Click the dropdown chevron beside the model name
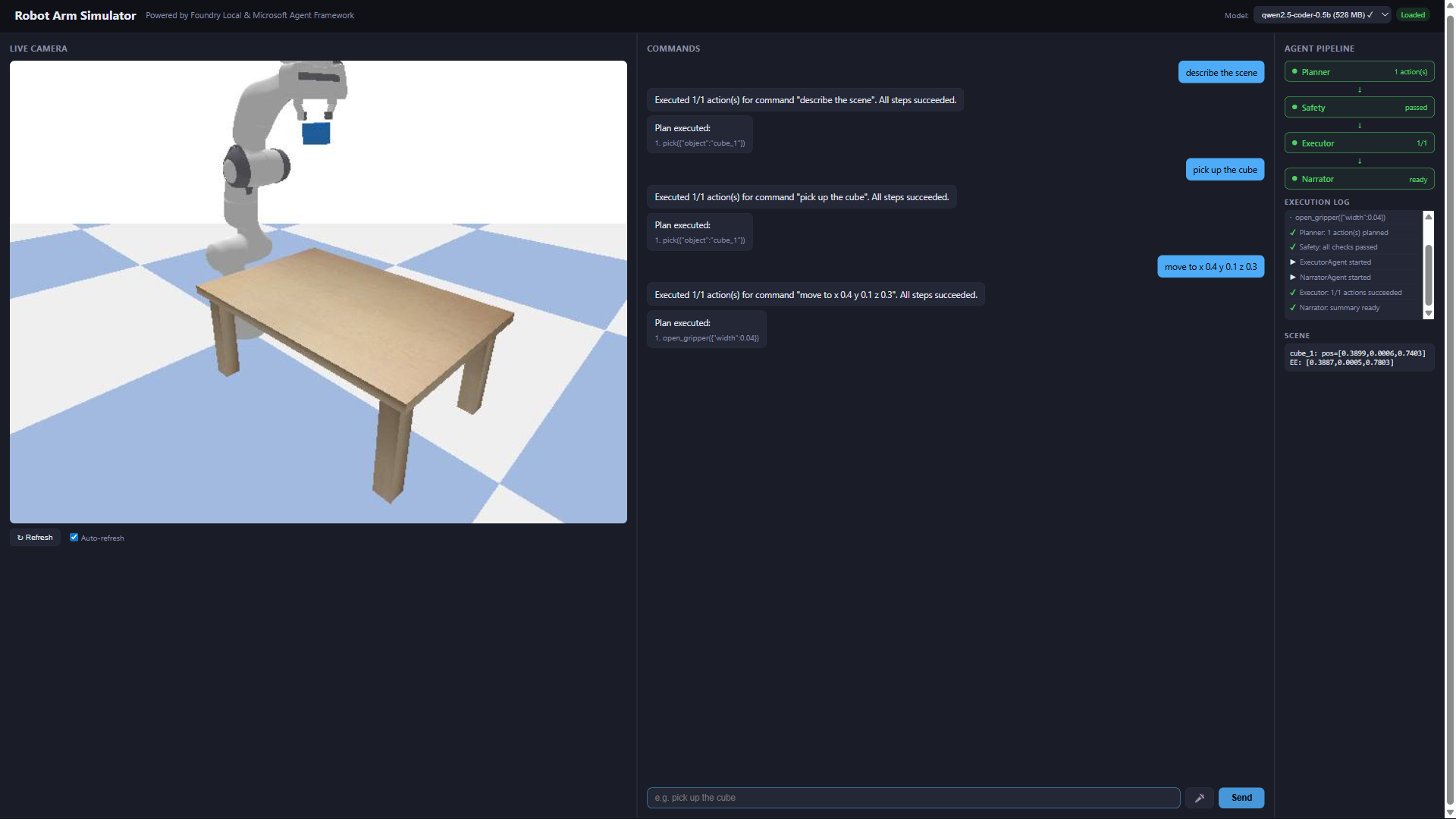1456x819 pixels. (1385, 15)
